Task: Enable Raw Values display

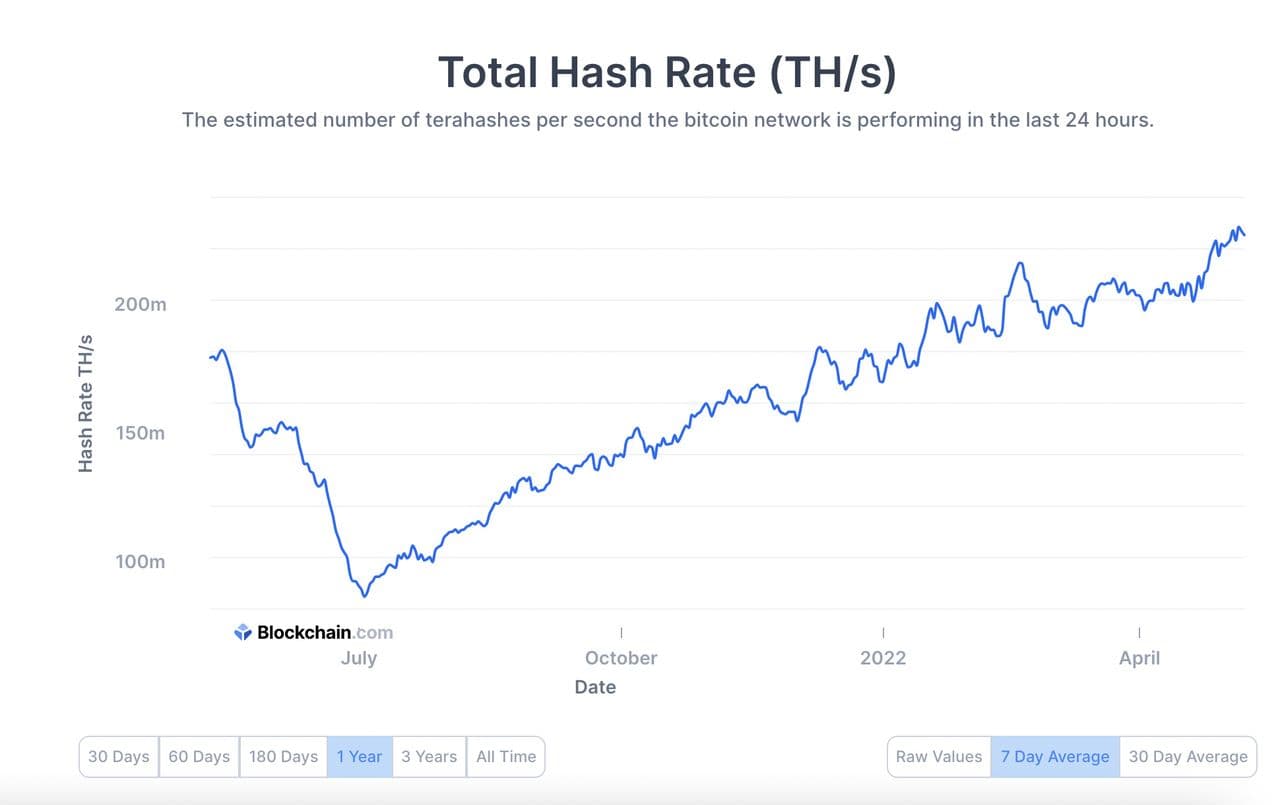Action: tap(939, 756)
